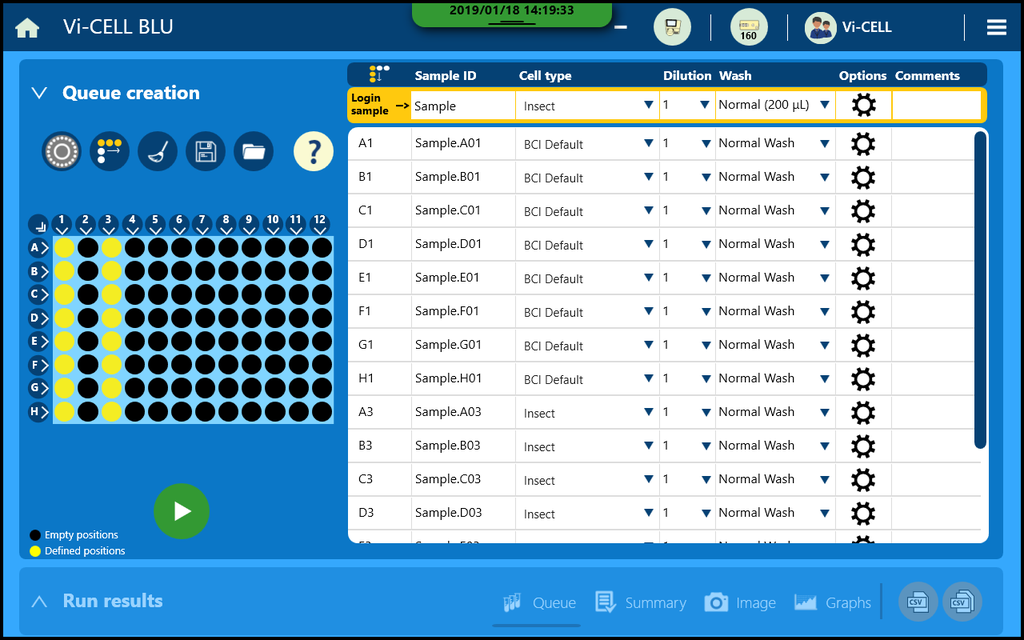The height and width of the screenshot is (640, 1024).
Task: Clear the queue with the broom icon
Action: (157, 152)
